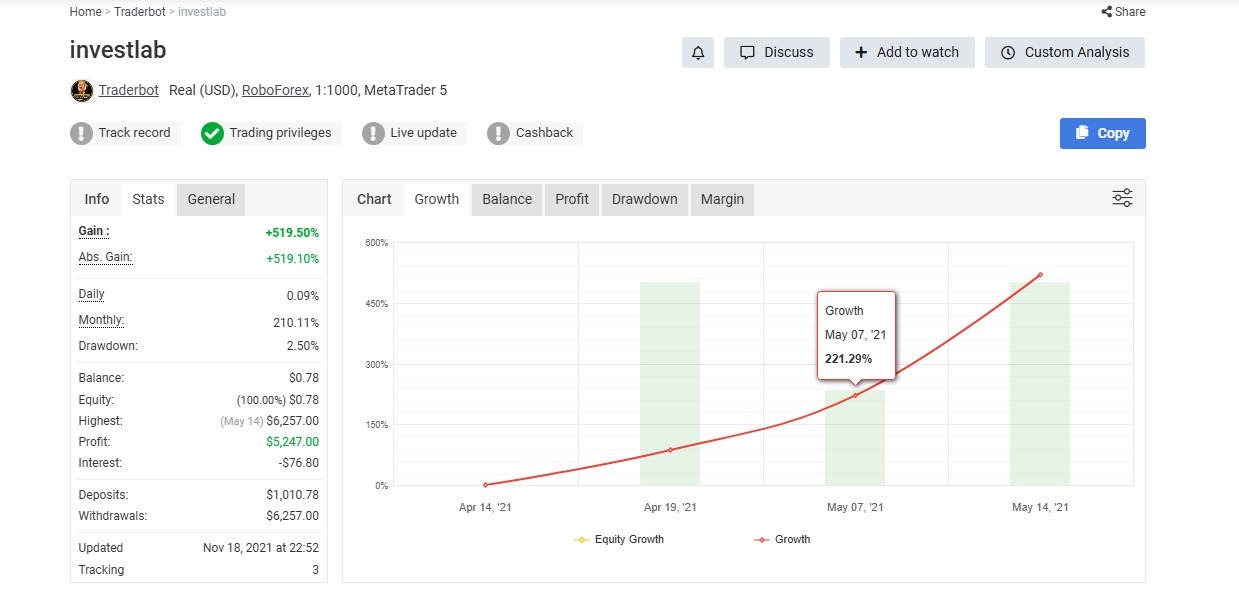Click the $6,257.00 withdrawals value
Image resolution: width=1239 pixels, height=600 pixels.
coord(293,516)
